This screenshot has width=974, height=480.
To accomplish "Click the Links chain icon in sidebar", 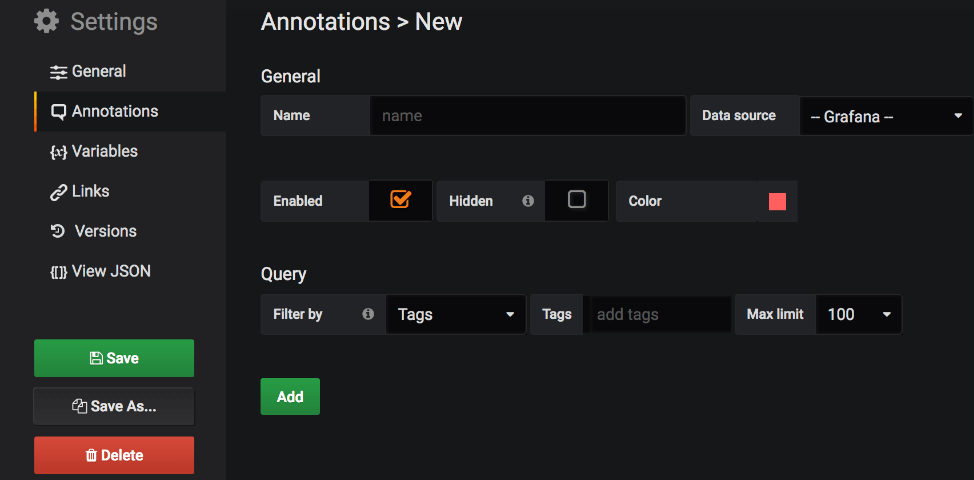I will (x=59, y=192).
